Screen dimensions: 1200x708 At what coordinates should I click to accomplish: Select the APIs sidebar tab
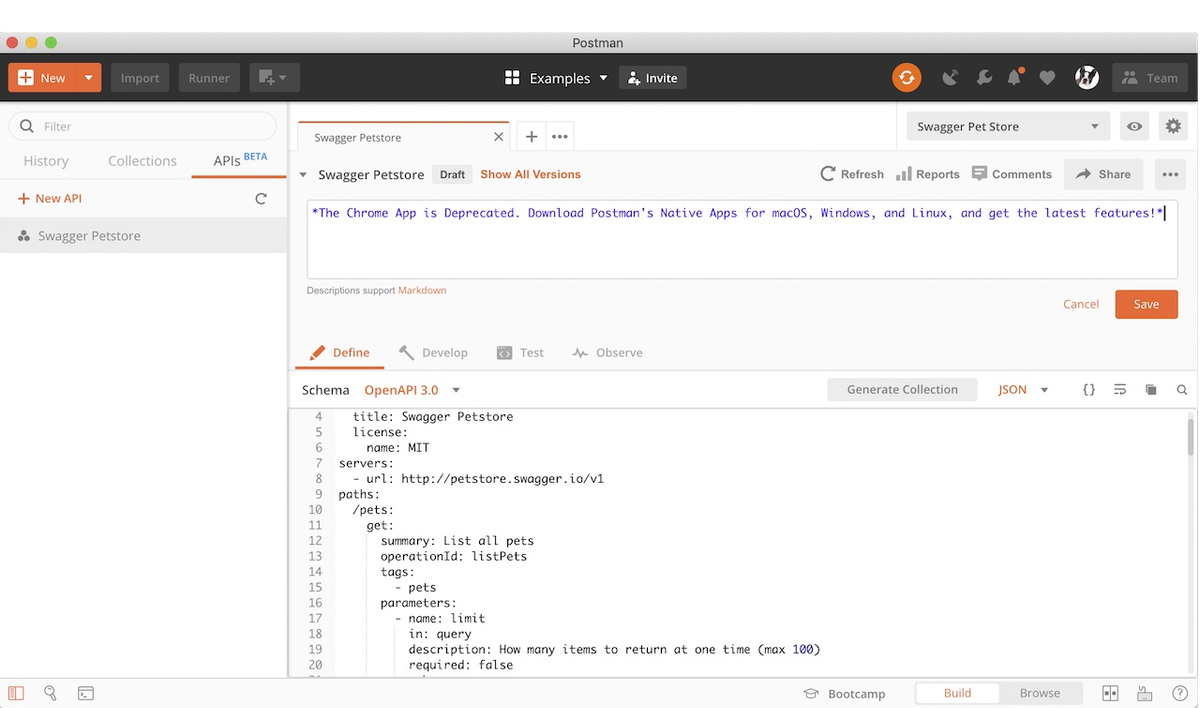[x=240, y=160]
